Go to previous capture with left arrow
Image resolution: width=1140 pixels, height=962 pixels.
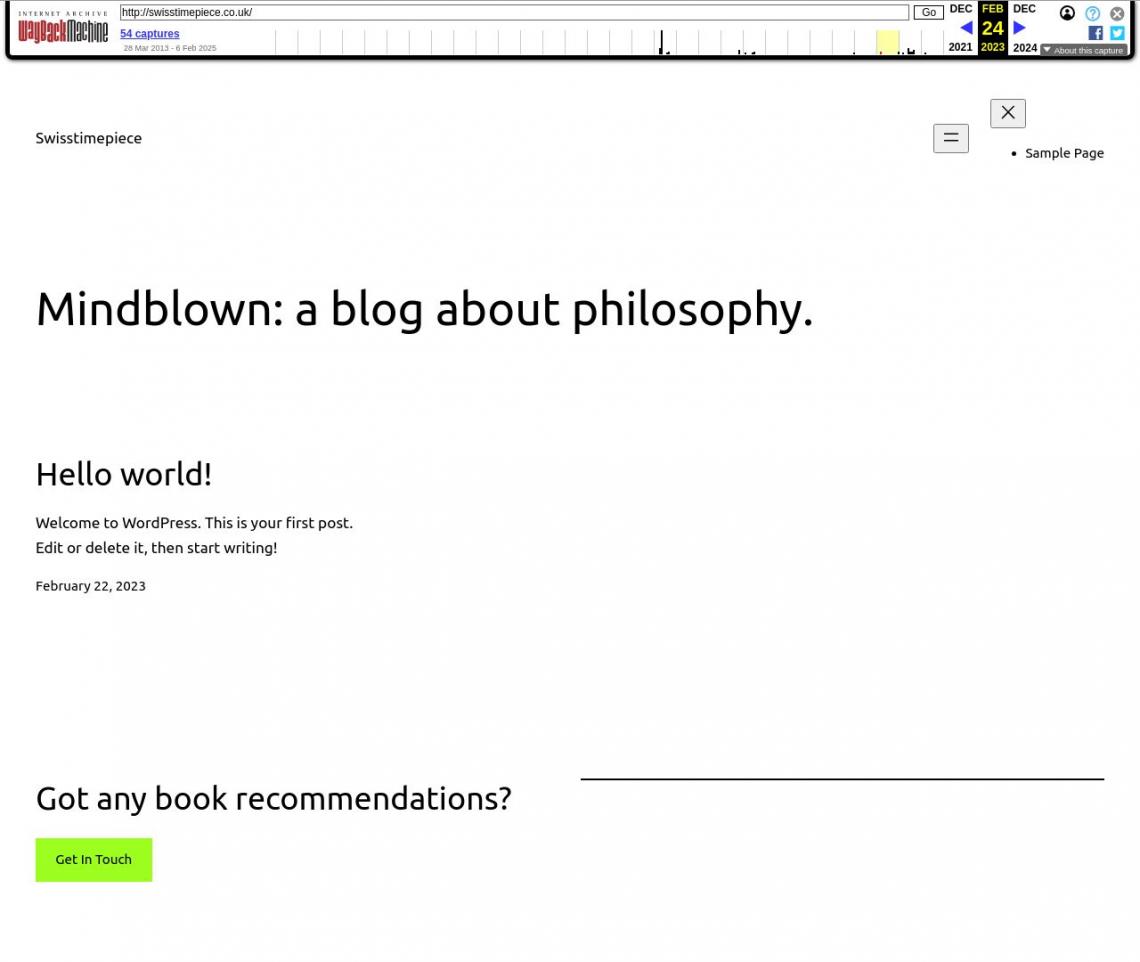tap(965, 28)
